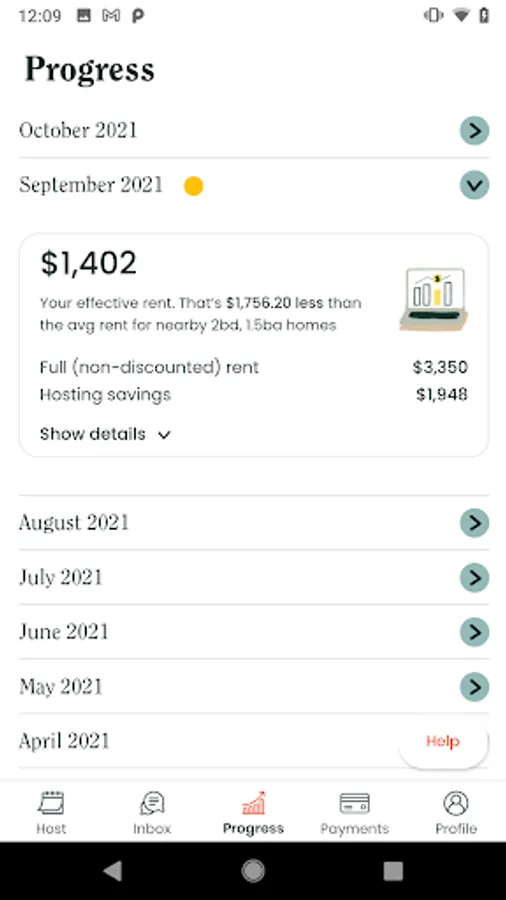
Task: Expand the October 2021 arrow
Action: click(474, 130)
